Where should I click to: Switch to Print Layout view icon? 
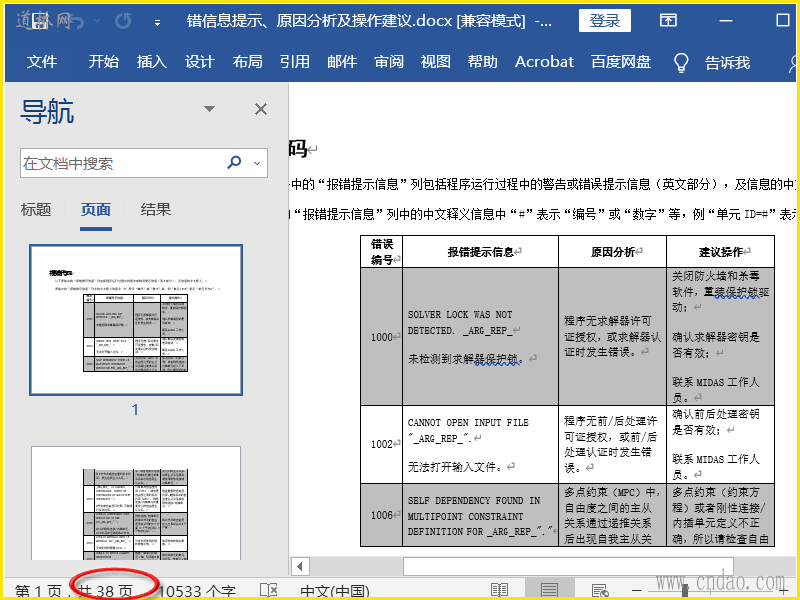(549, 591)
